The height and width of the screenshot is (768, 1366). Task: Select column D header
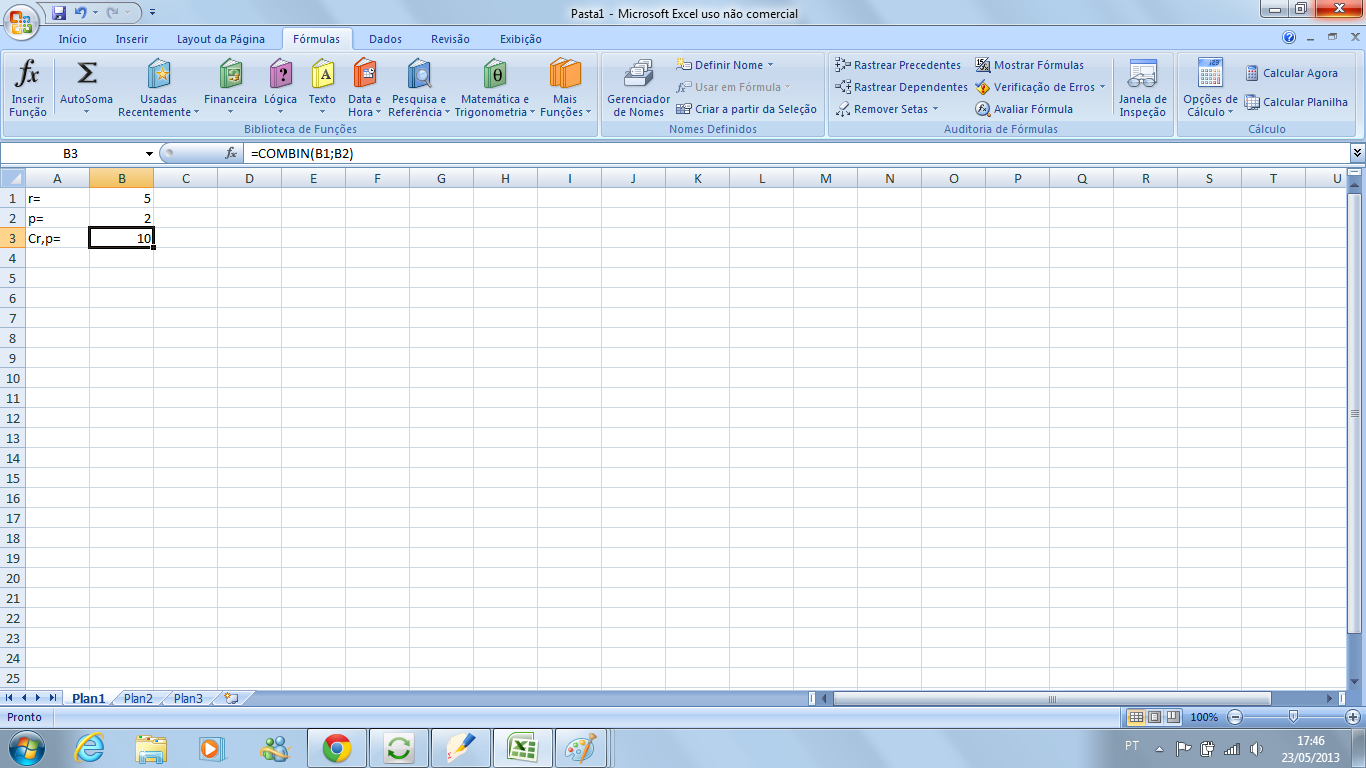(249, 178)
